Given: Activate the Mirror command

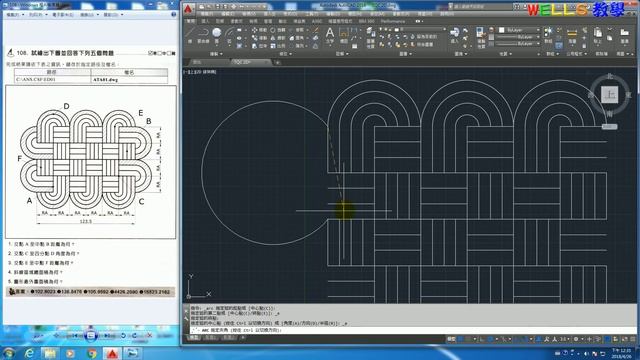Looking at the screenshot, I should pyautogui.click(x=277, y=38).
